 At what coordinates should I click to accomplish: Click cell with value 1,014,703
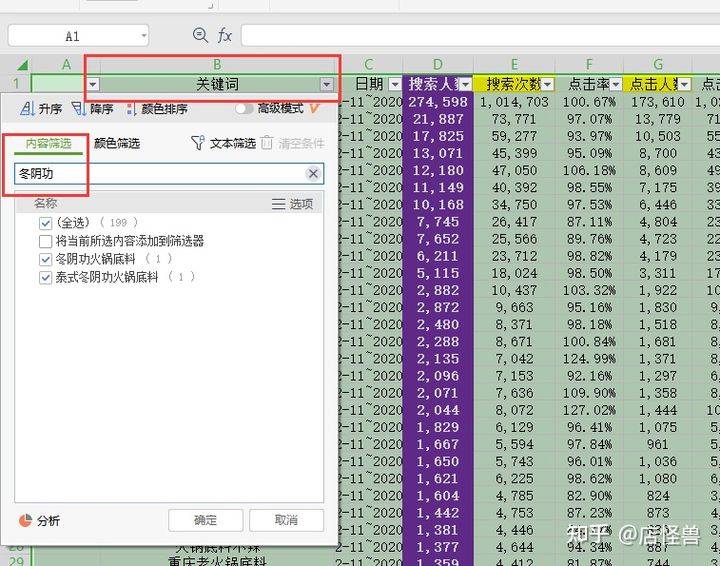(x=514, y=102)
